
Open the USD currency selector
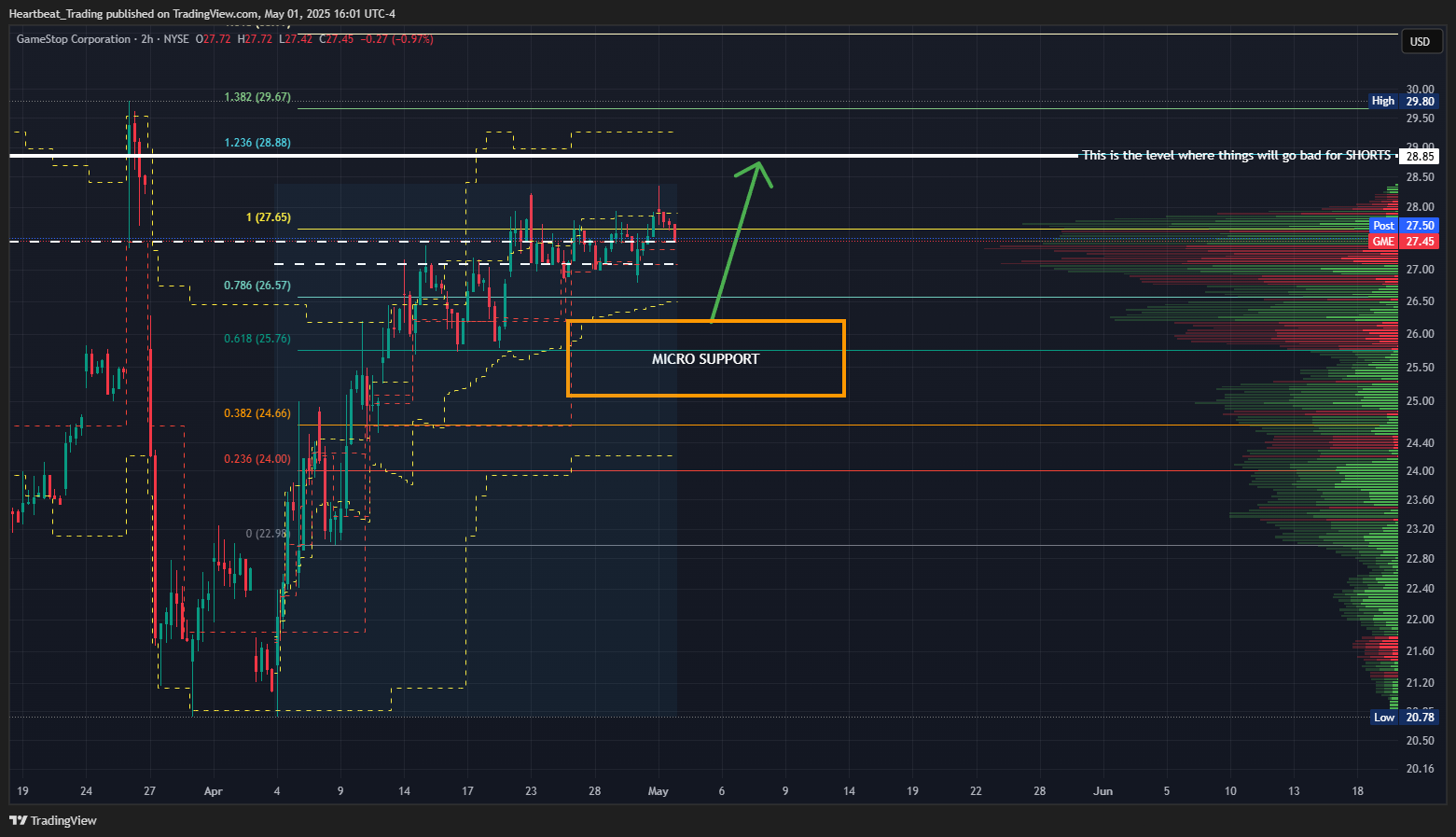click(1420, 41)
